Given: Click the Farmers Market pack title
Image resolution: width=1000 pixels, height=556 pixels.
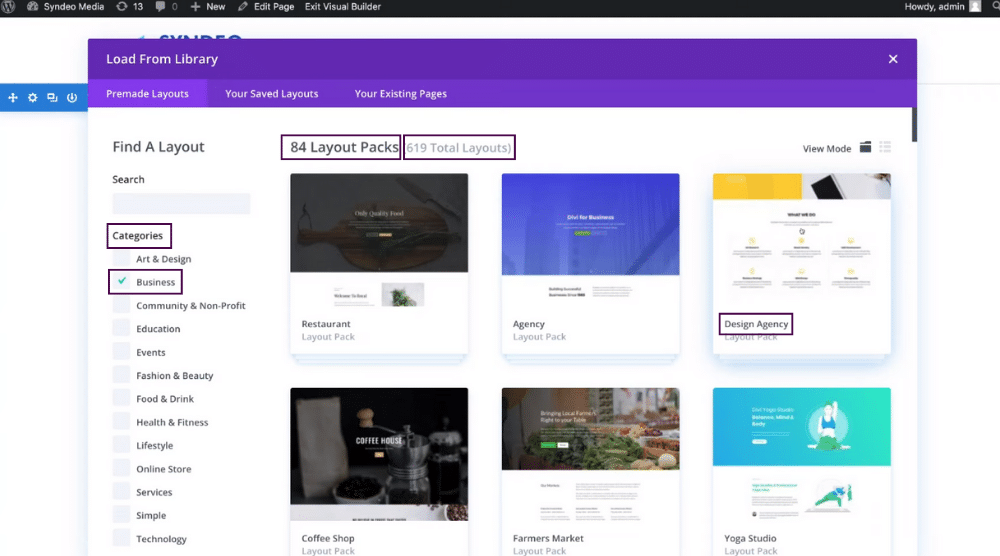Looking at the screenshot, I should (548, 538).
